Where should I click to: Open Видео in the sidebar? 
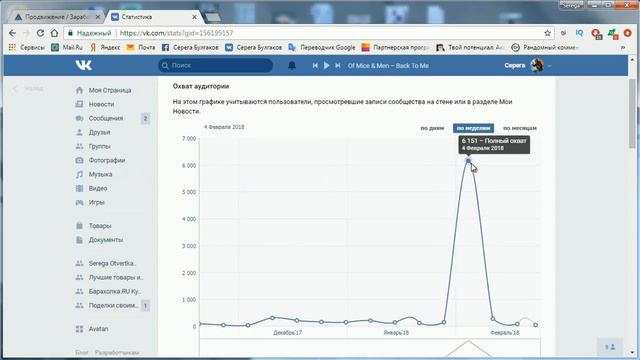click(98, 188)
